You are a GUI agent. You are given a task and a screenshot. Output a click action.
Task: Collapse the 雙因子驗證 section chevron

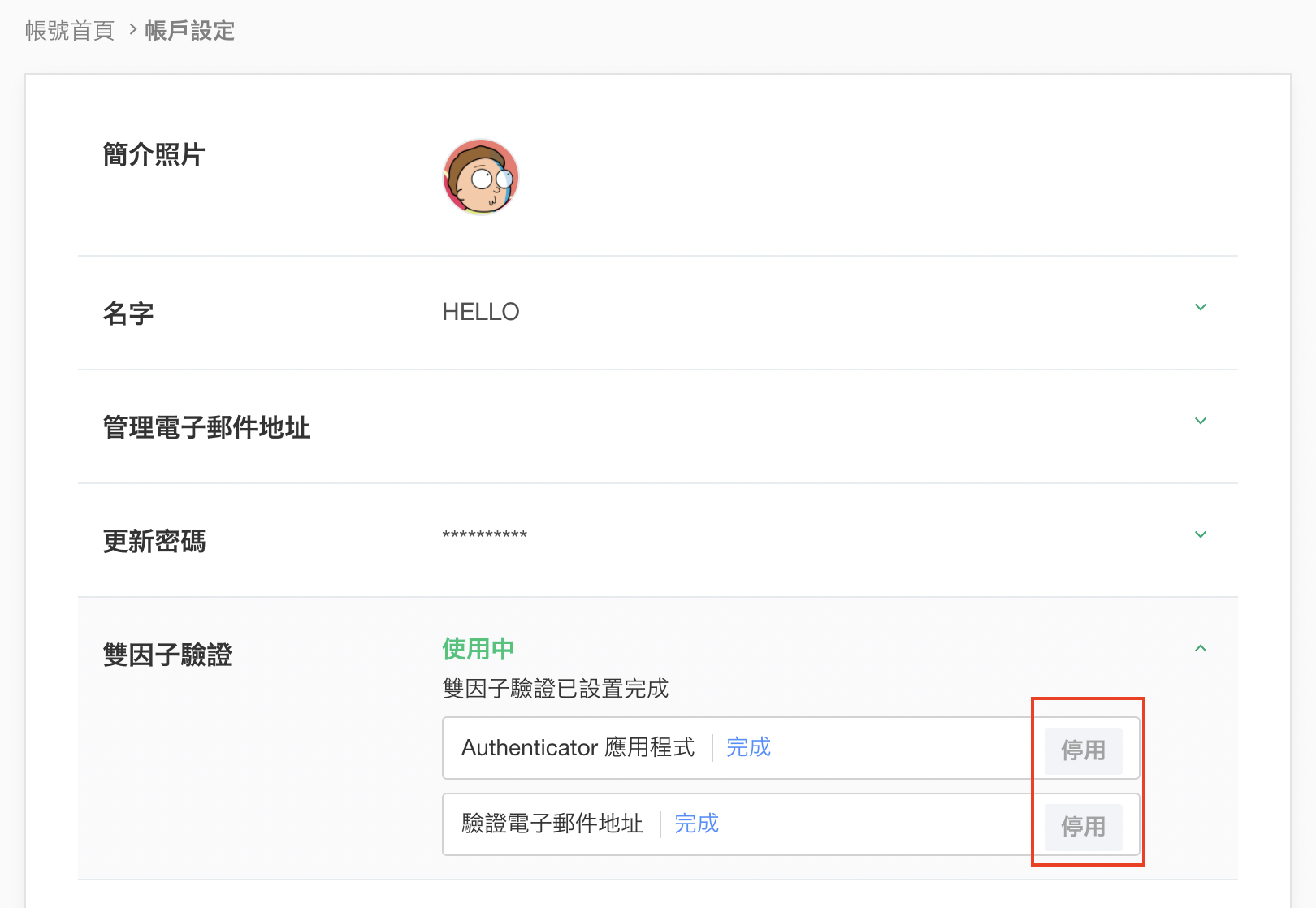tap(1200, 649)
